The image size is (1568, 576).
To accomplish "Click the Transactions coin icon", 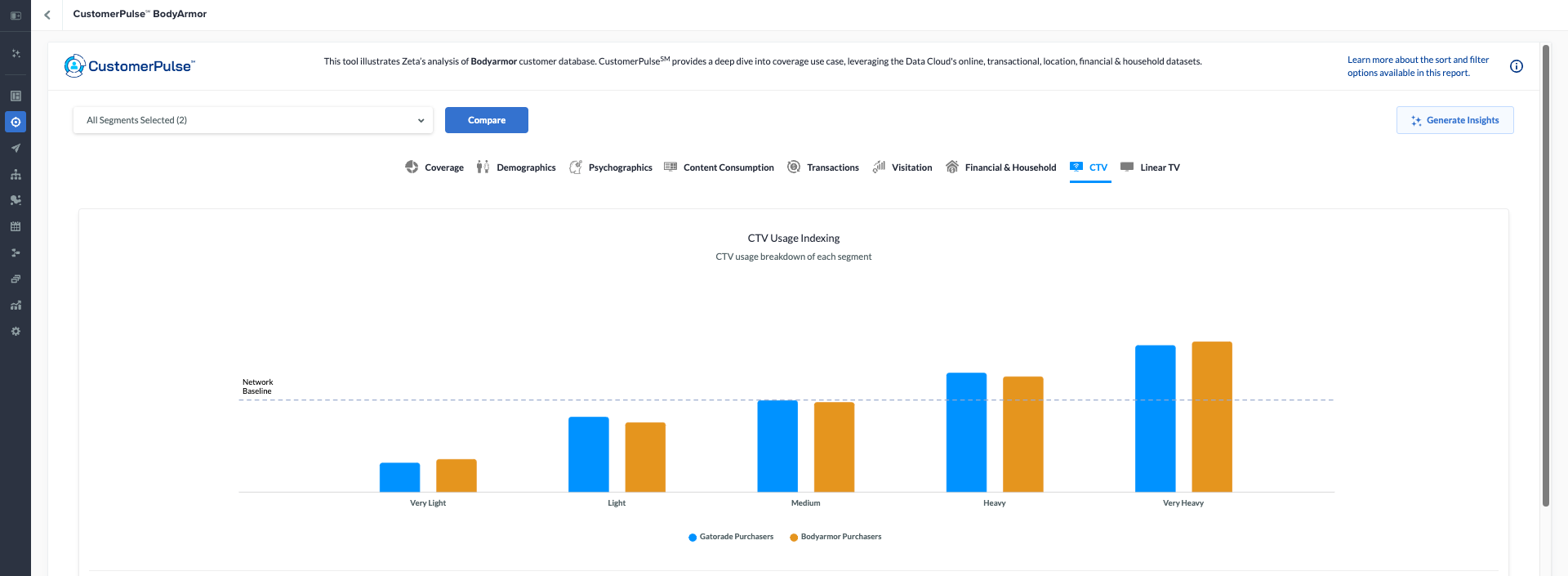I will coord(794,167).
